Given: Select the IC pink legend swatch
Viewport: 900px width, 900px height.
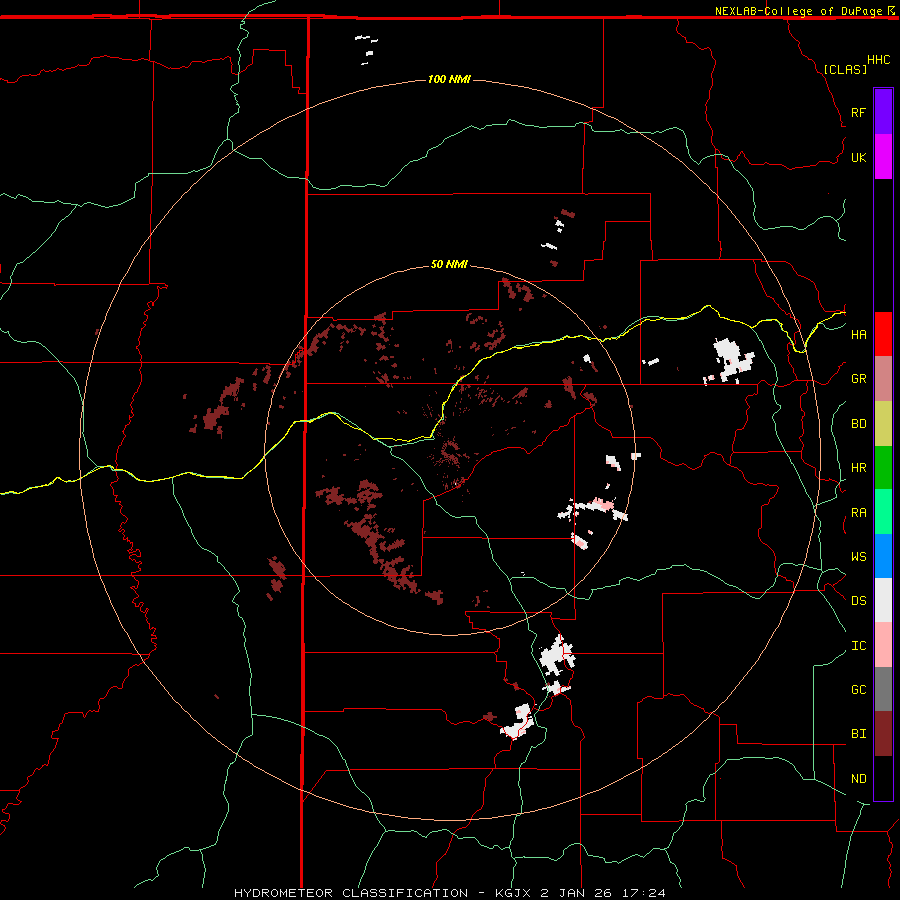Looking at the screenshot, I should coord(883,645).
